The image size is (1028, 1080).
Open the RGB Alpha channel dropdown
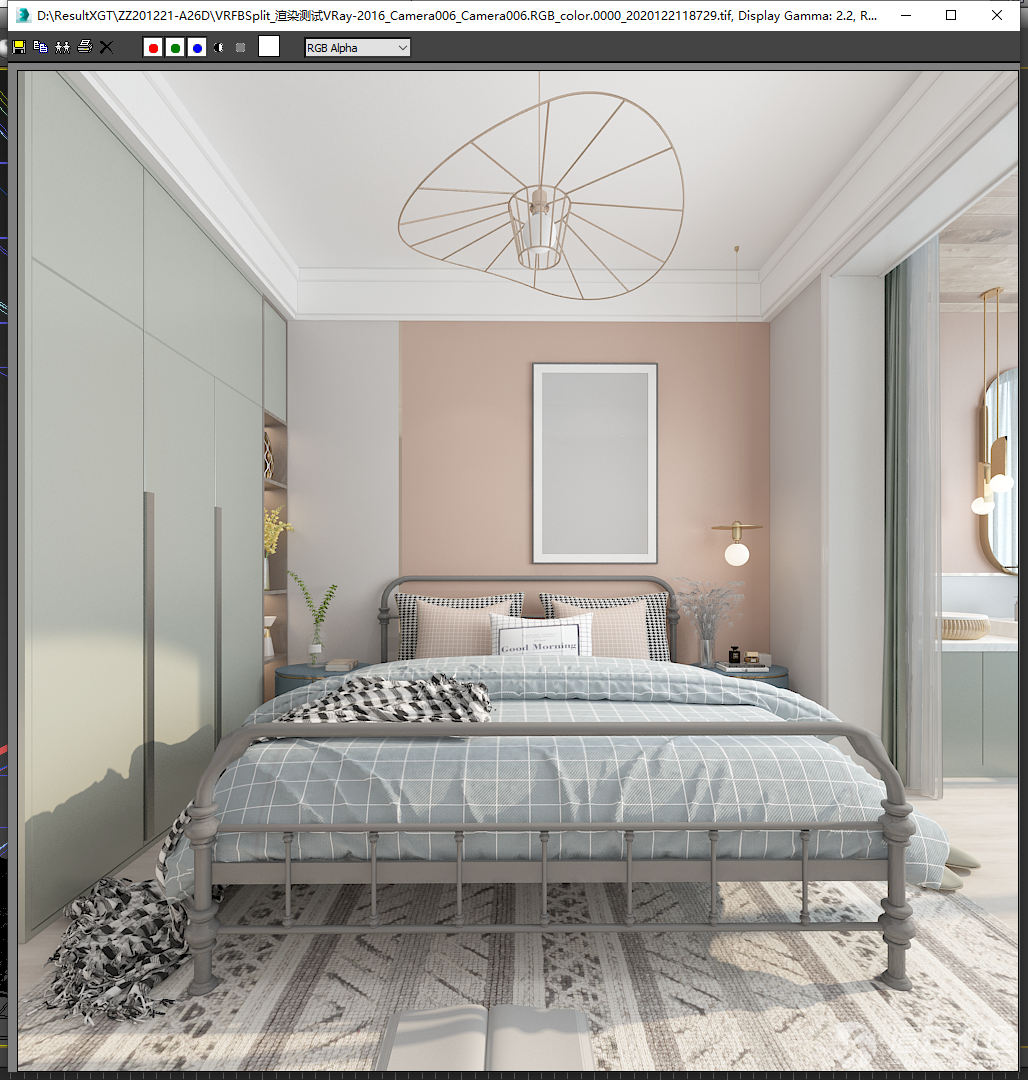tap(357, 47)
